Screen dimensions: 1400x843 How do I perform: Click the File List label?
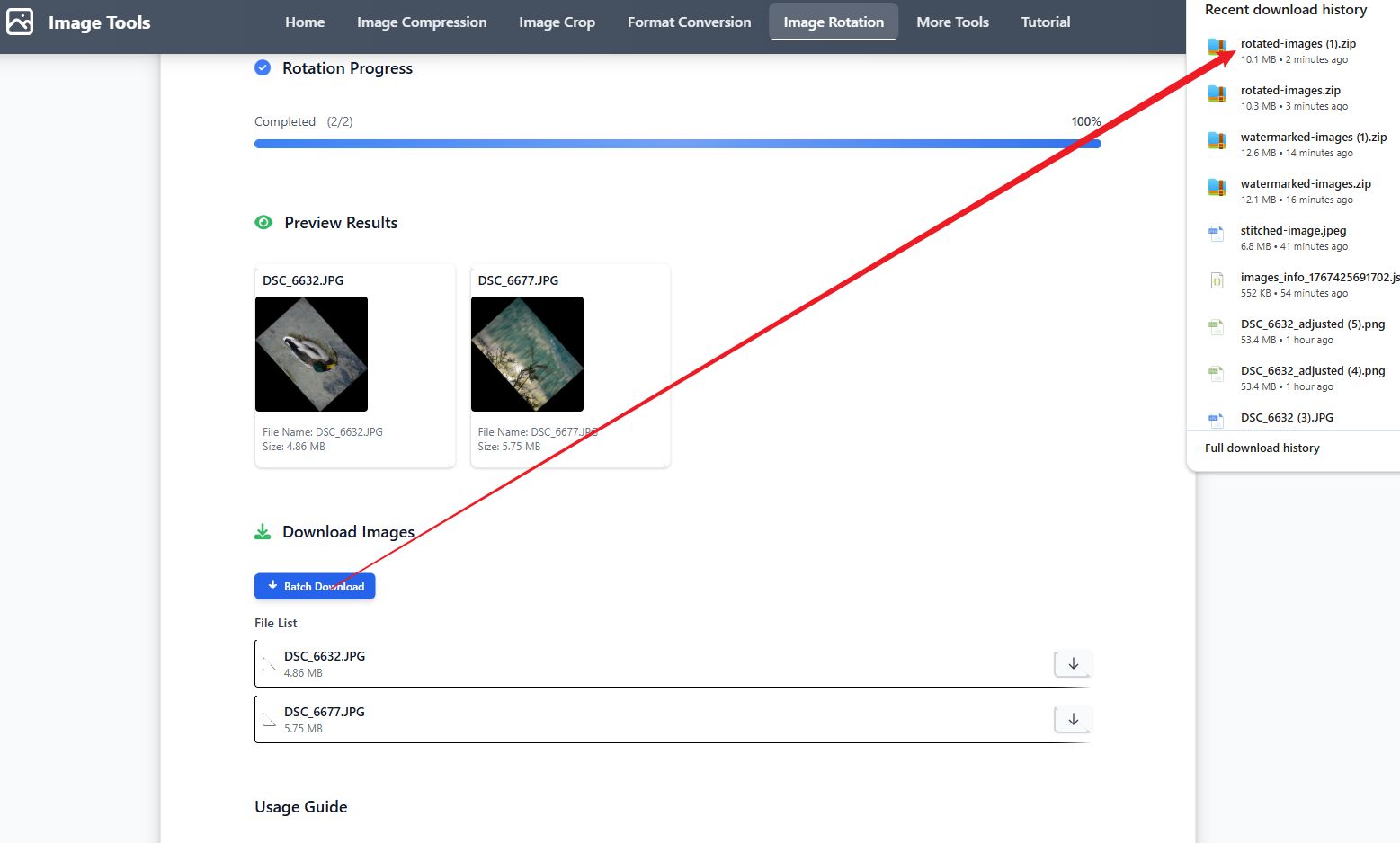275,623
